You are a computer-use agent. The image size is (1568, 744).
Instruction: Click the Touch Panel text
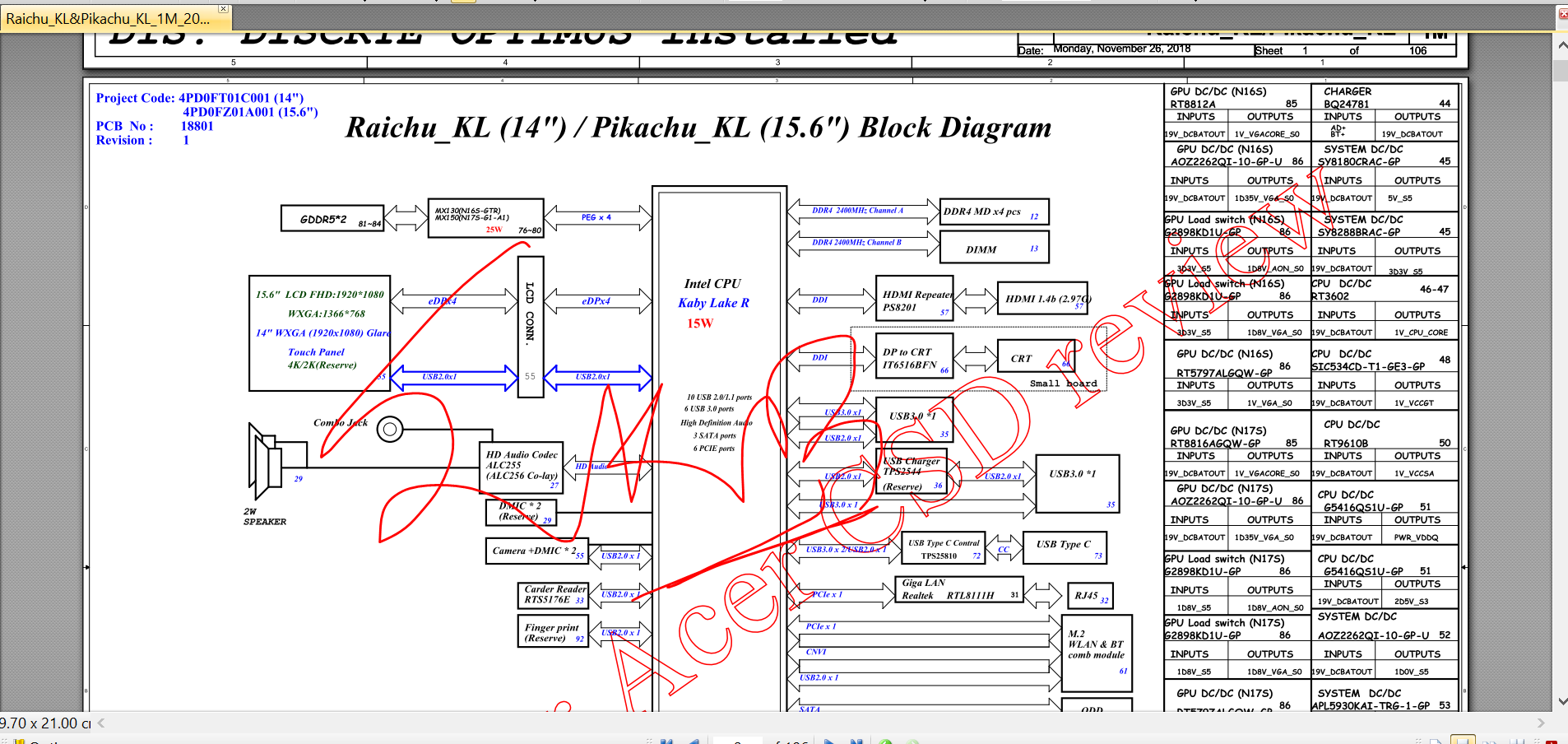click(x=316, y=352)
